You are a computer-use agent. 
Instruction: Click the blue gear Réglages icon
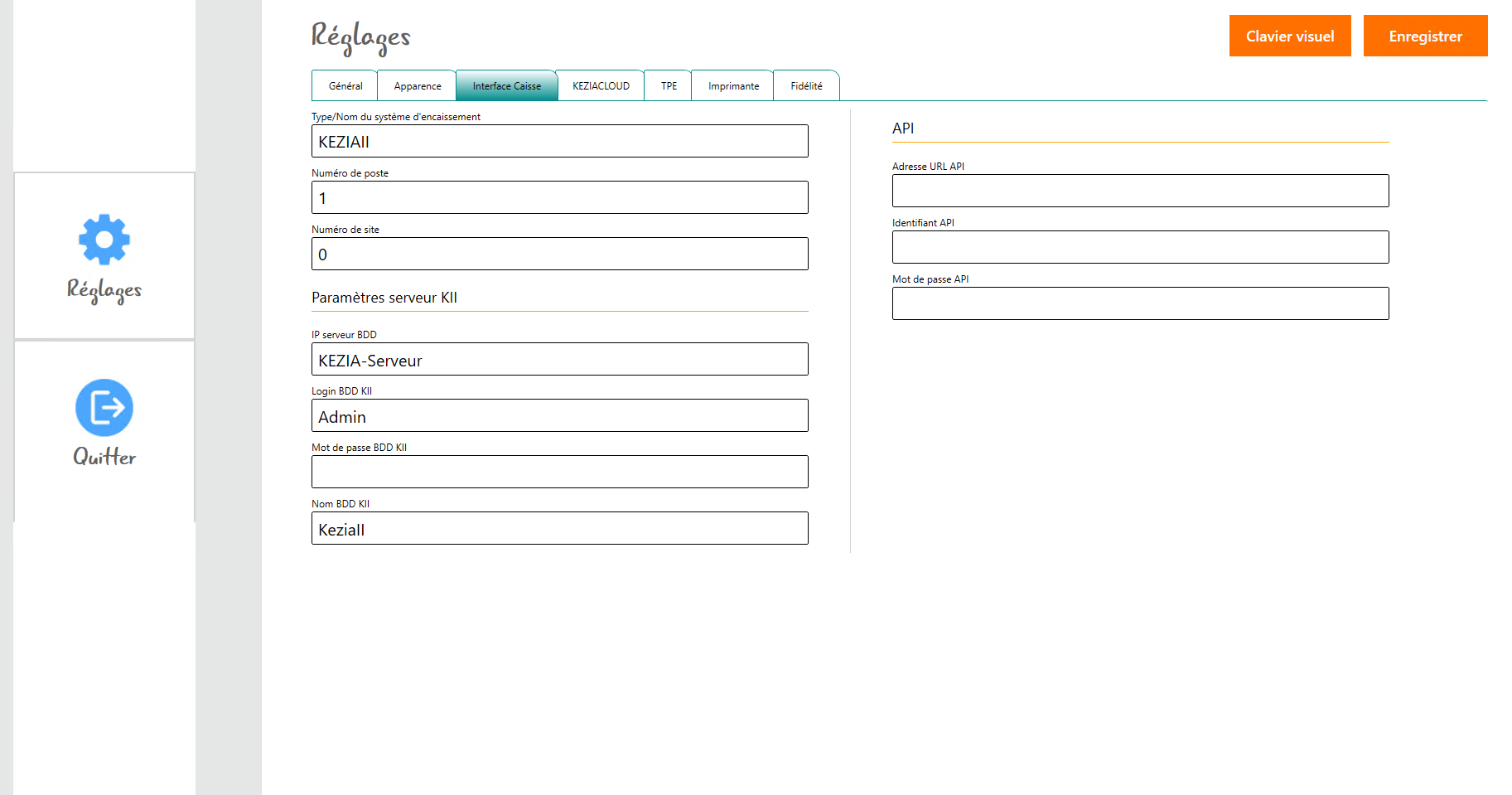[x=104, y=240]
